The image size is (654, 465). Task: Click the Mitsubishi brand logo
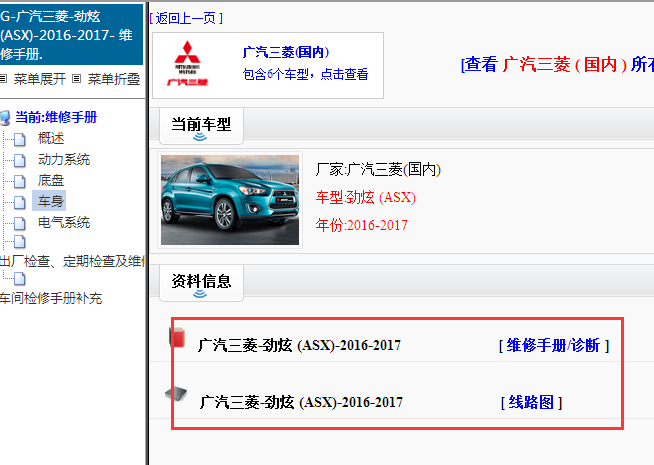pos(187,63)
